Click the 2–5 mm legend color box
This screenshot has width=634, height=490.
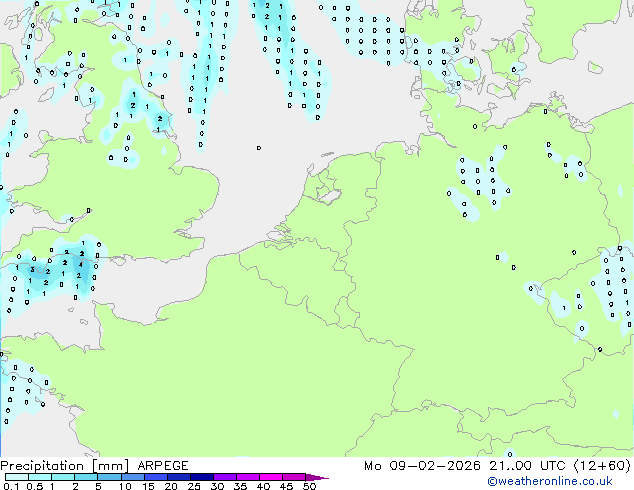pyautogui.click(x=86, y=477)
